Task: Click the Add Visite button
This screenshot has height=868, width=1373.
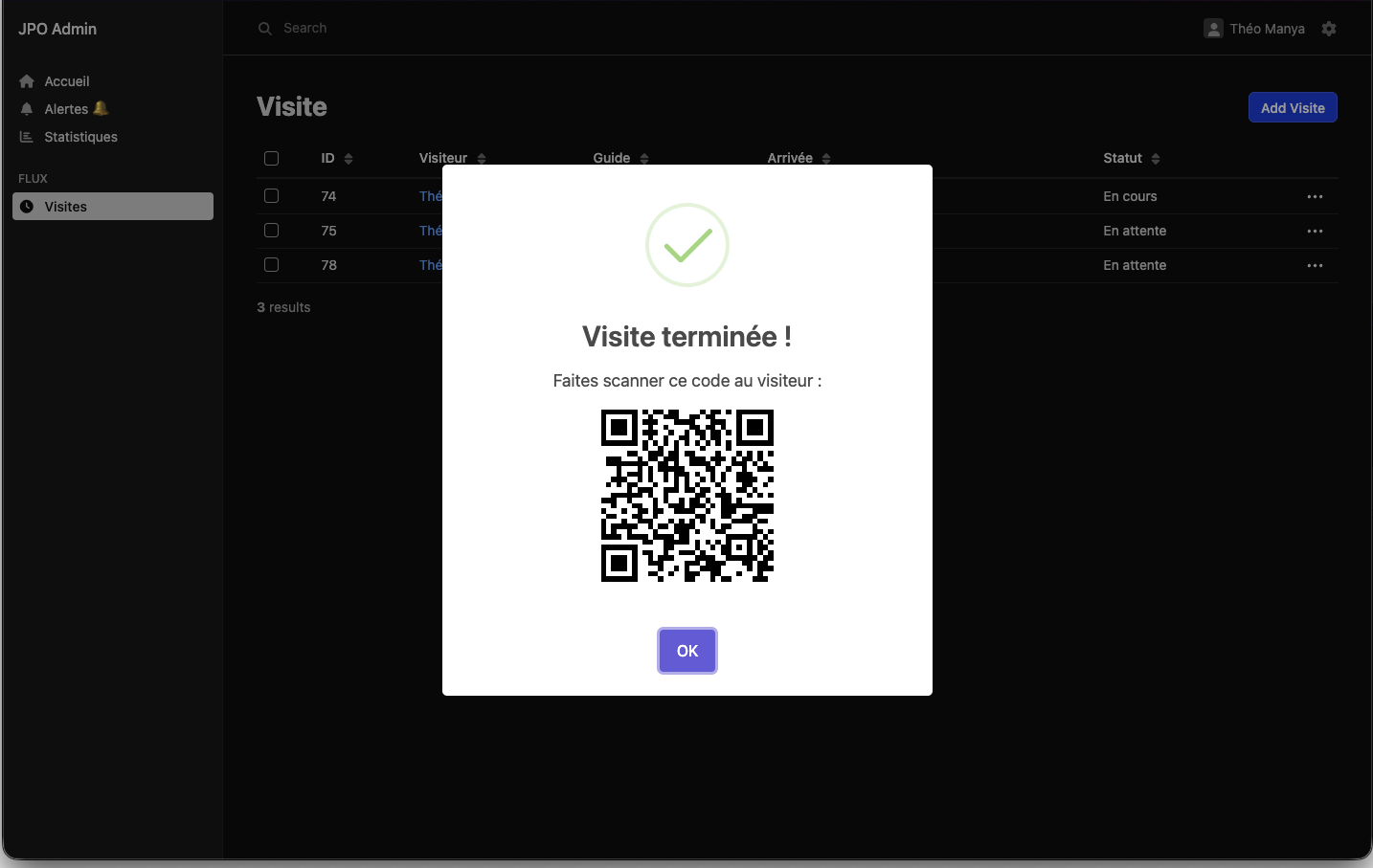Action: (1292, 108)
